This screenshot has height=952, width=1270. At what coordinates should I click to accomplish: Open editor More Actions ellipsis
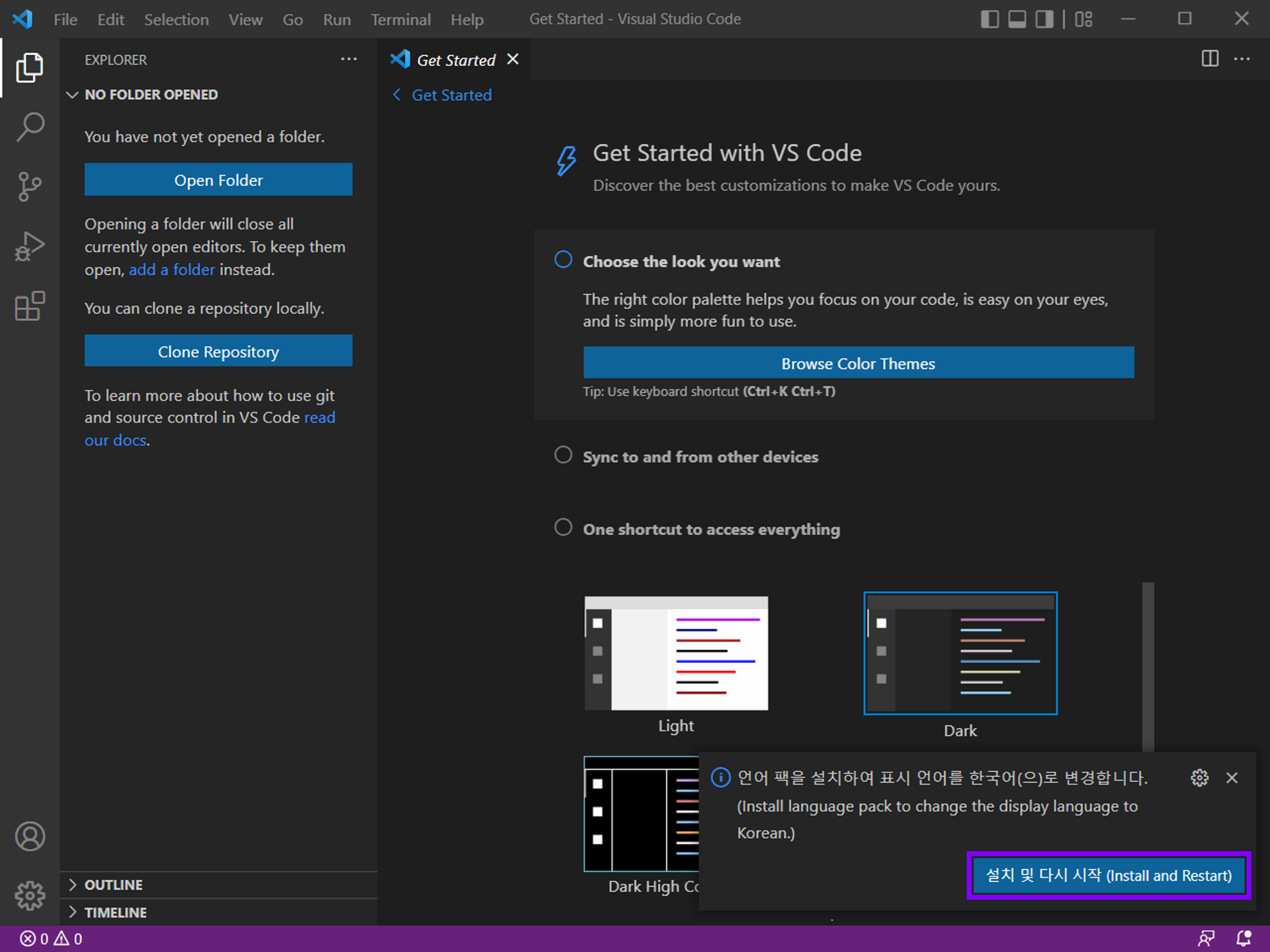coord(1242,59)
